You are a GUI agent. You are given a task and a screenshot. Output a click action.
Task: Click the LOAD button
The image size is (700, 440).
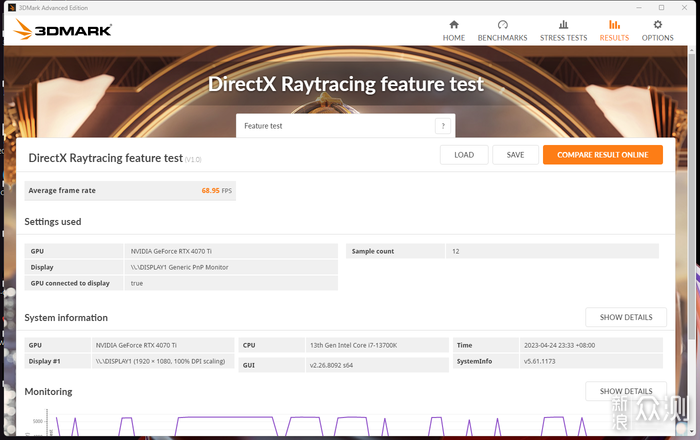click(x=464, y=155)
